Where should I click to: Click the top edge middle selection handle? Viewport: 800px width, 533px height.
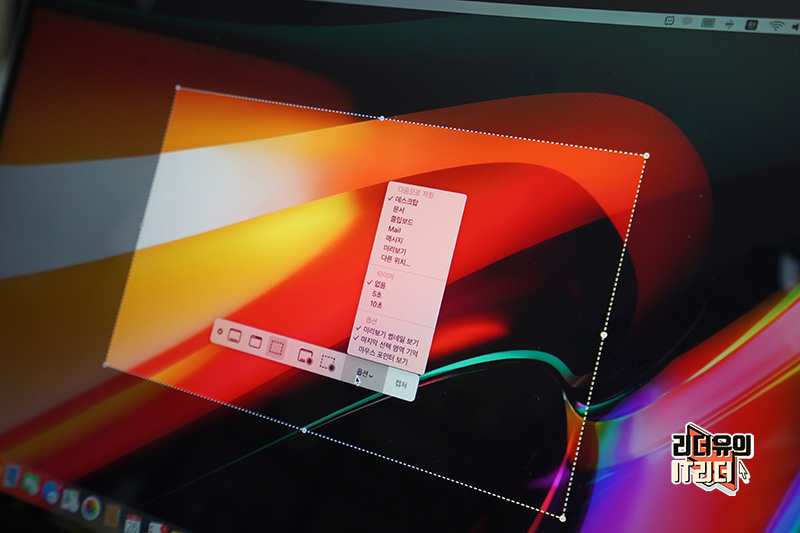[382, 118]
